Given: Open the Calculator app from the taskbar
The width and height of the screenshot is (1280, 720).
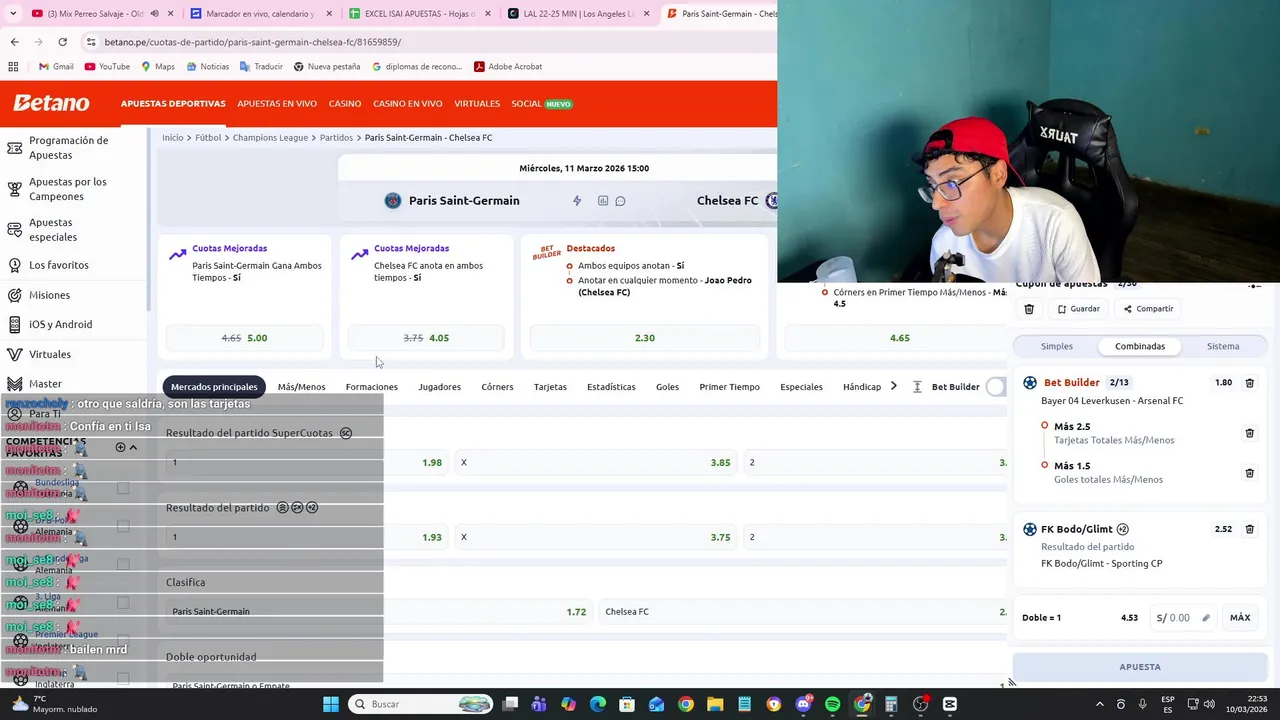Looking at the screenshot, I should 891,704.
